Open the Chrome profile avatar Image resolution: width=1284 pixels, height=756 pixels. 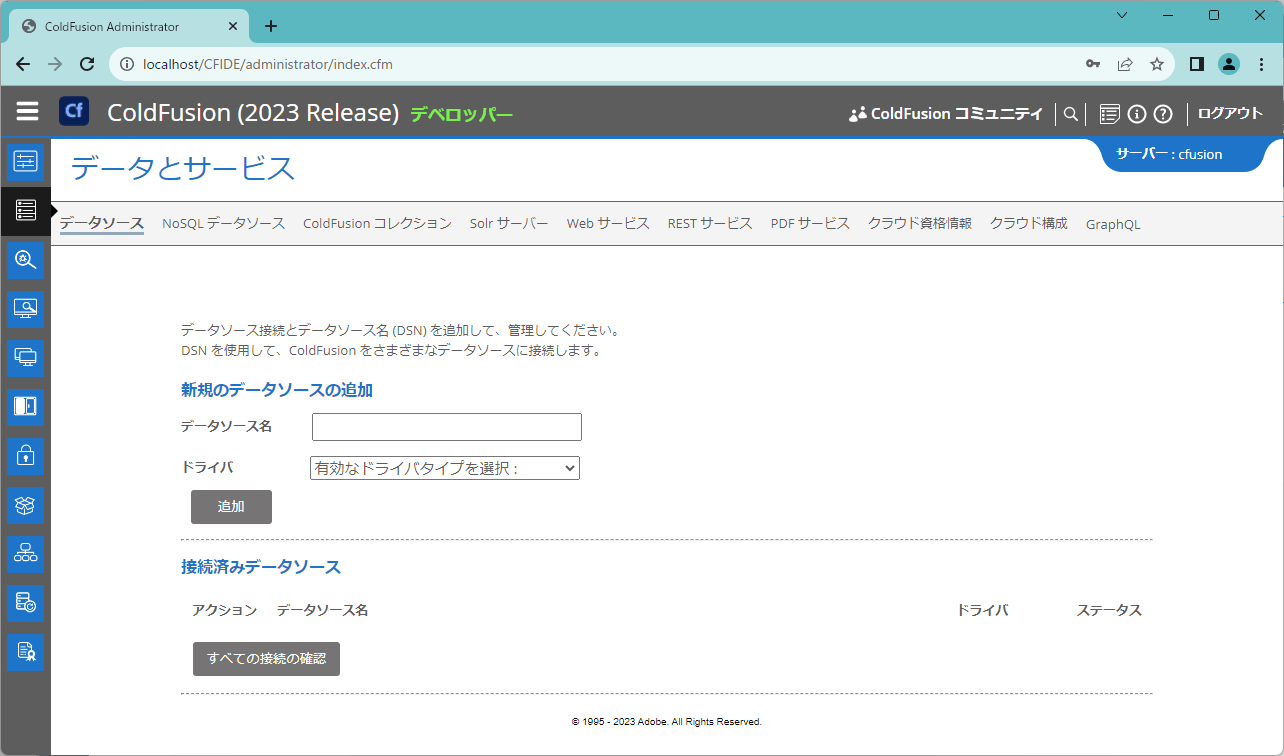1228,64
